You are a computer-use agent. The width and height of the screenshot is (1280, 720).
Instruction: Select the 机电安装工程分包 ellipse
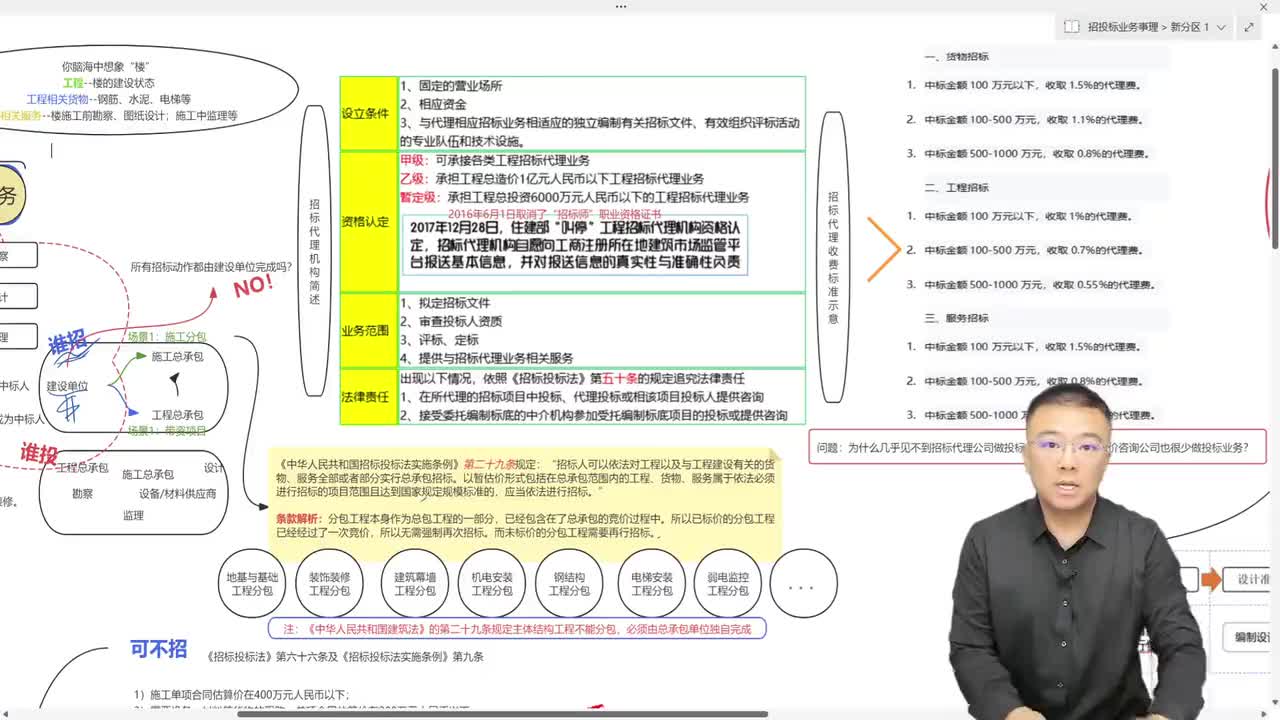click(x=492, y=584)
